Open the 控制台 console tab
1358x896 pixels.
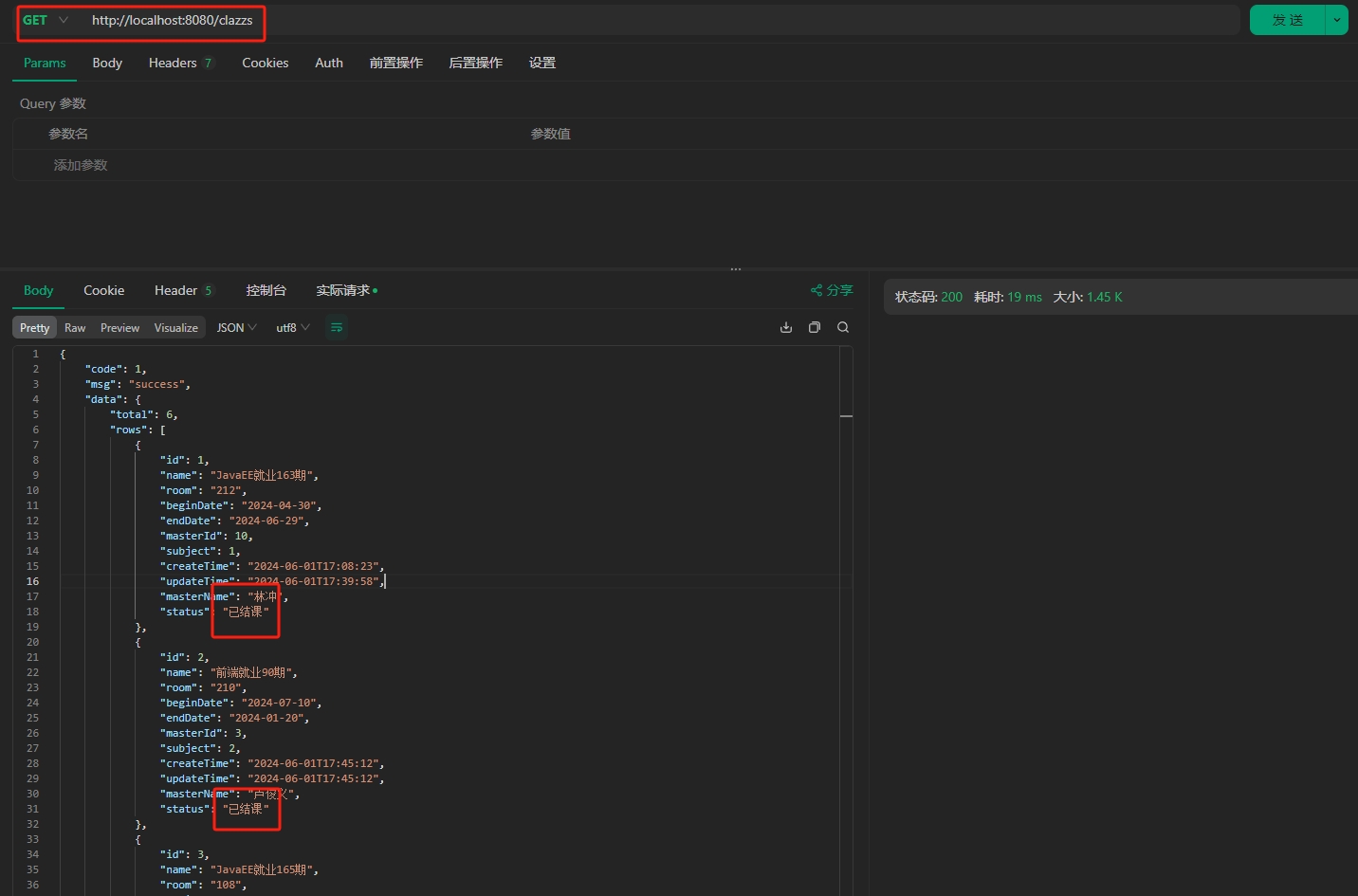coord(266,290)
